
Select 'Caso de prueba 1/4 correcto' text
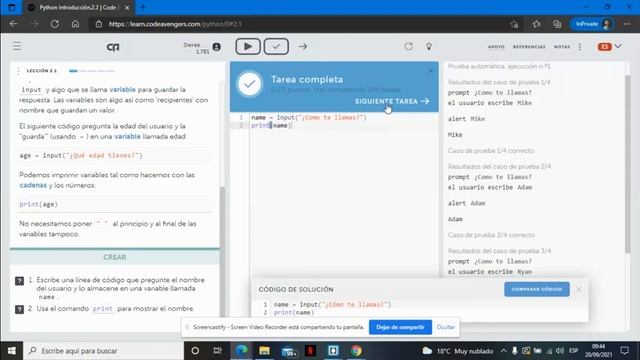pyautogui.click(x=491, y=151)
